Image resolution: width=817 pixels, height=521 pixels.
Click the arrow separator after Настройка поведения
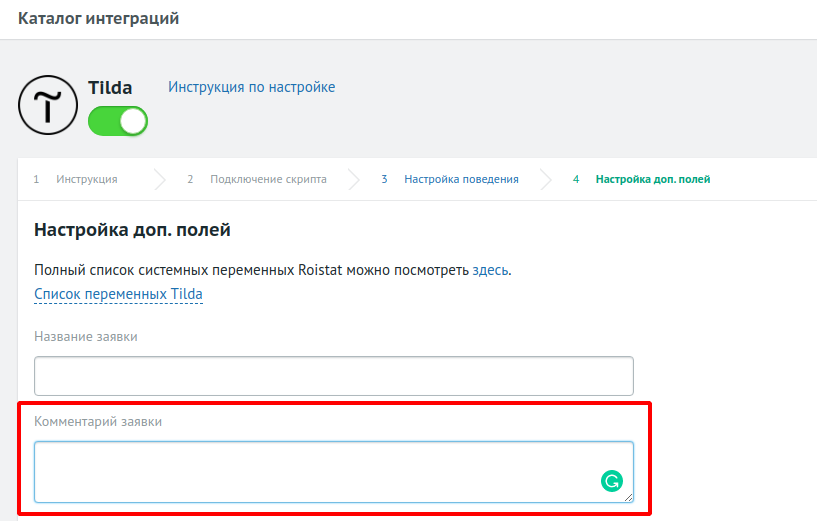546,179
